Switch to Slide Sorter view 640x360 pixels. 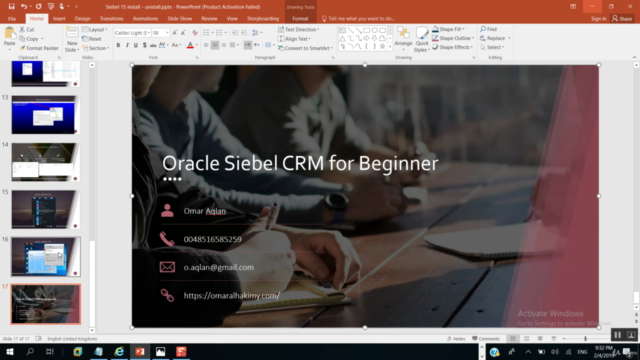527,338
